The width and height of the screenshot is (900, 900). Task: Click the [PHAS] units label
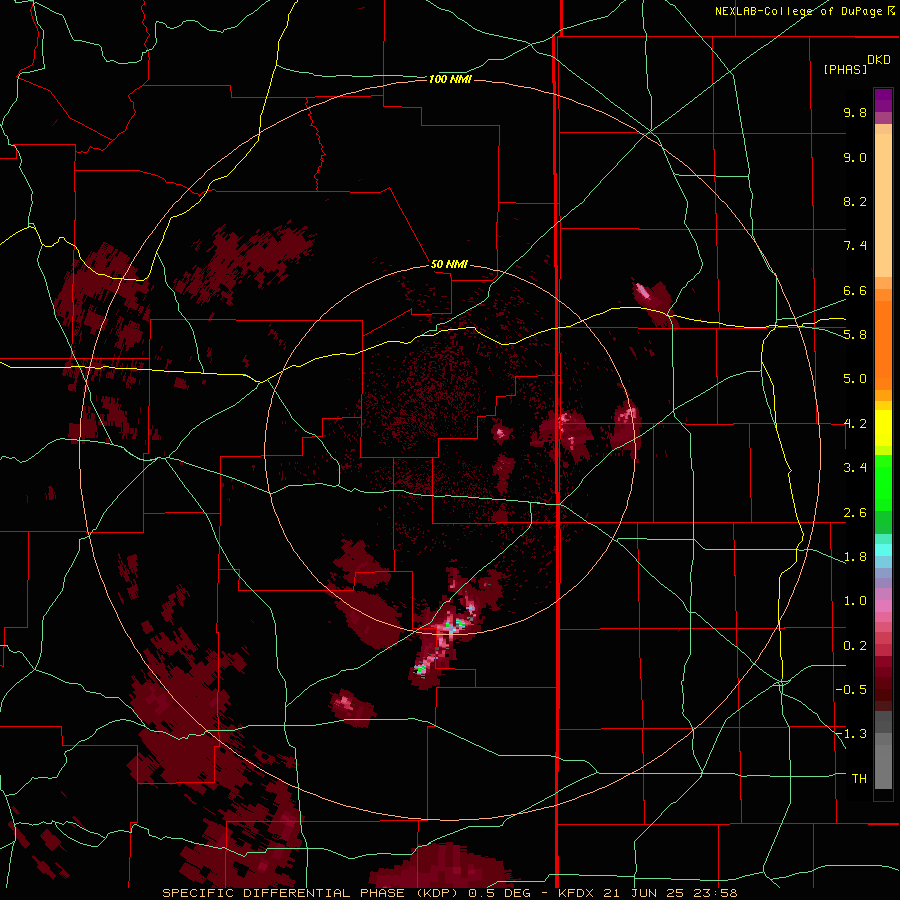coord(845,69)
